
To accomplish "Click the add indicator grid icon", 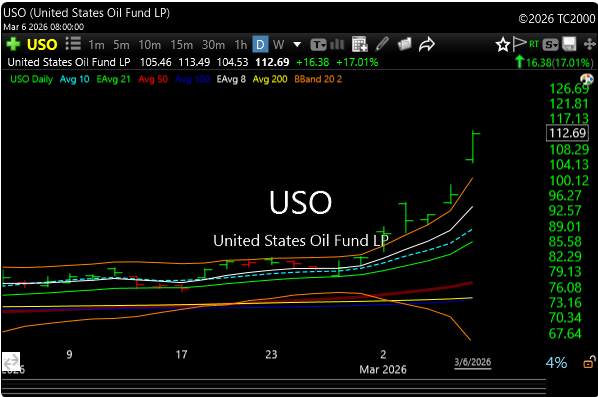I will click(360, 44).
